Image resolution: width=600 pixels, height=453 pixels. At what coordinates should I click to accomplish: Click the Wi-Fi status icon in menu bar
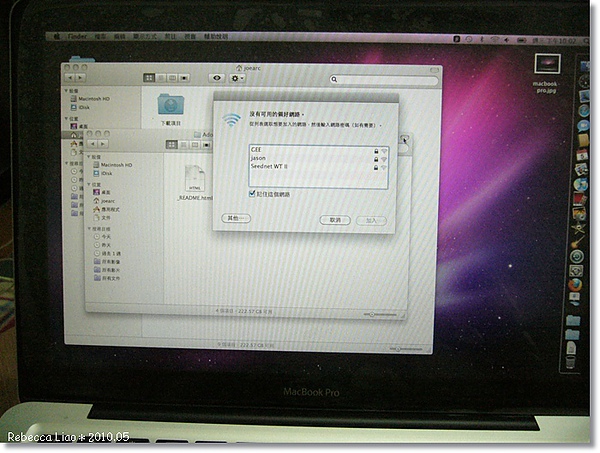tap(495, 39)
